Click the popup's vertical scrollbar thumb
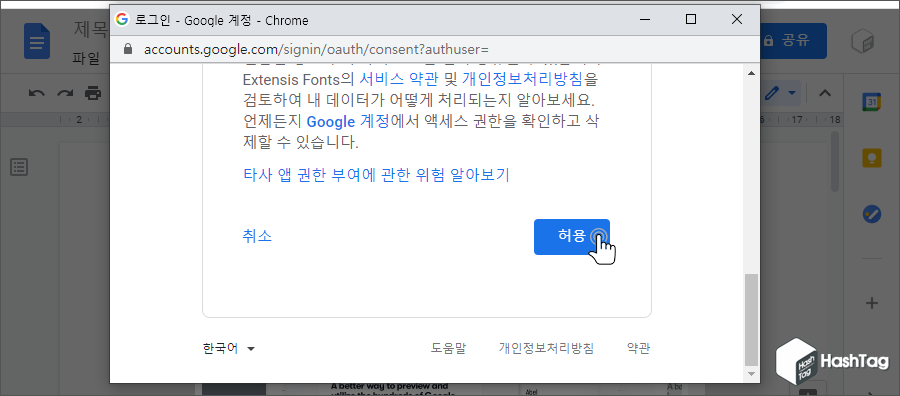 click(750, 320)
